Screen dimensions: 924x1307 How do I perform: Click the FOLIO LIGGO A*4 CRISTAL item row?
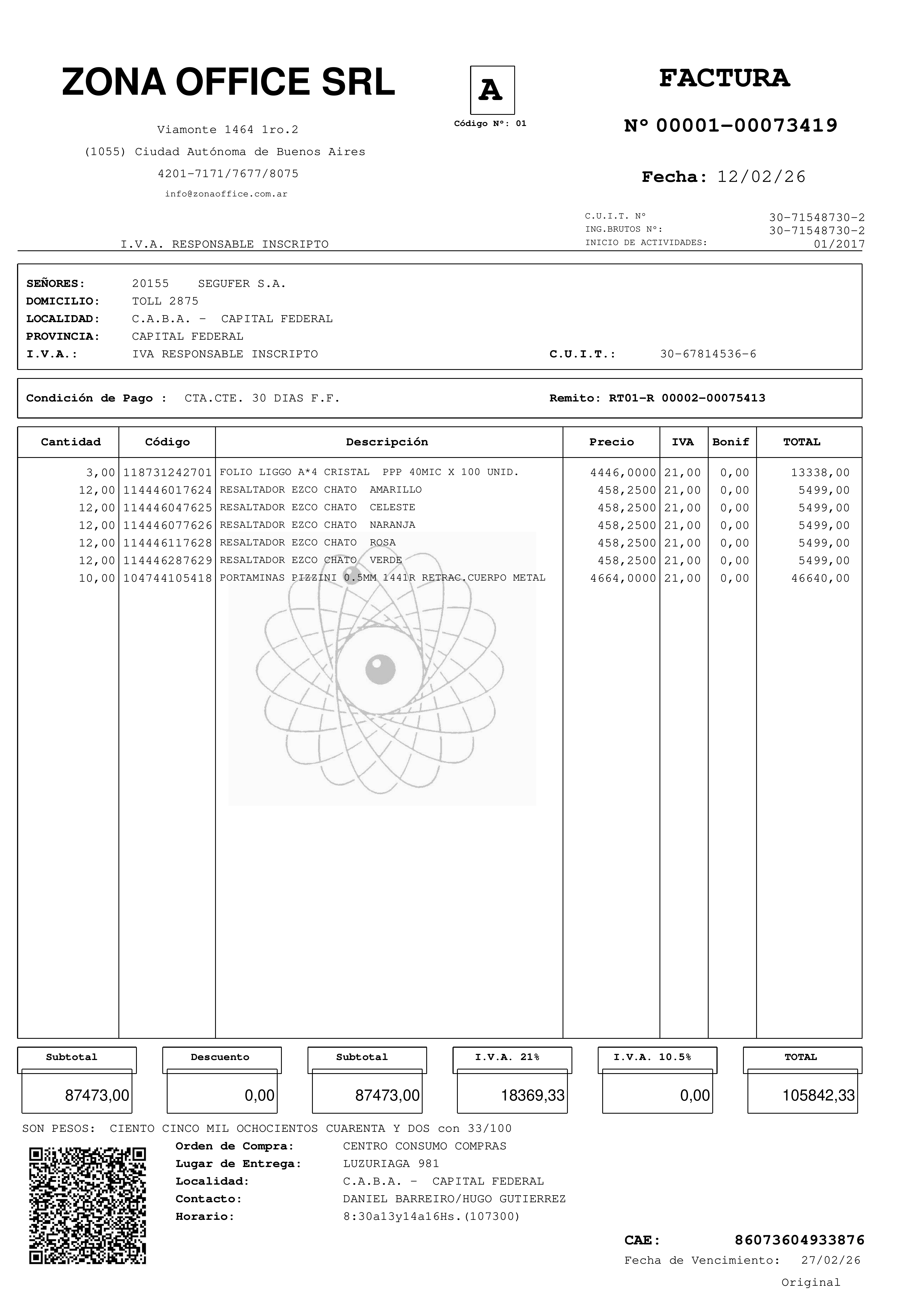pyautogui.click(x=369, y=472)
